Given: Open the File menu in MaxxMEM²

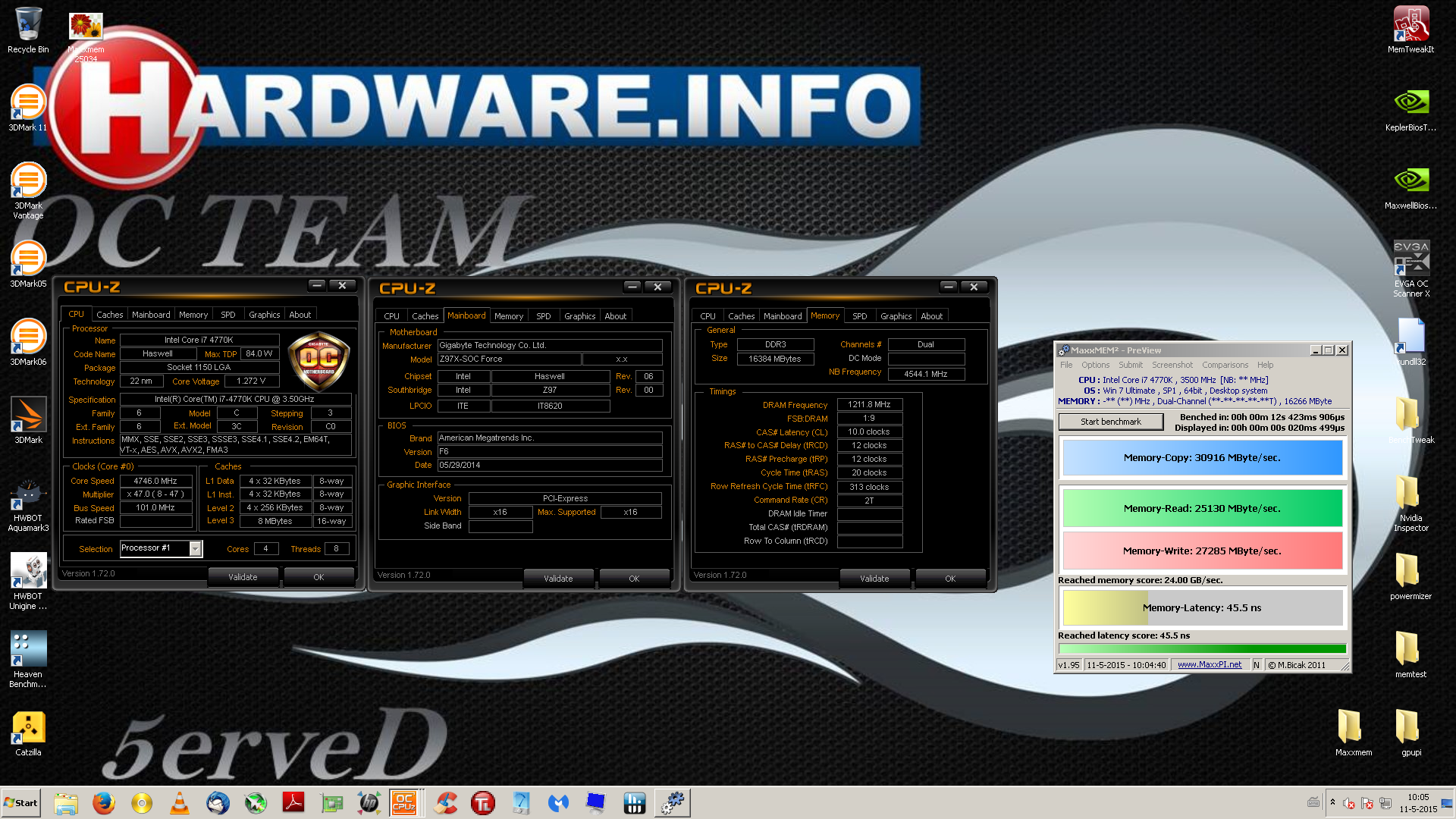Looking at the screenshot, I should pos(1066,365).
